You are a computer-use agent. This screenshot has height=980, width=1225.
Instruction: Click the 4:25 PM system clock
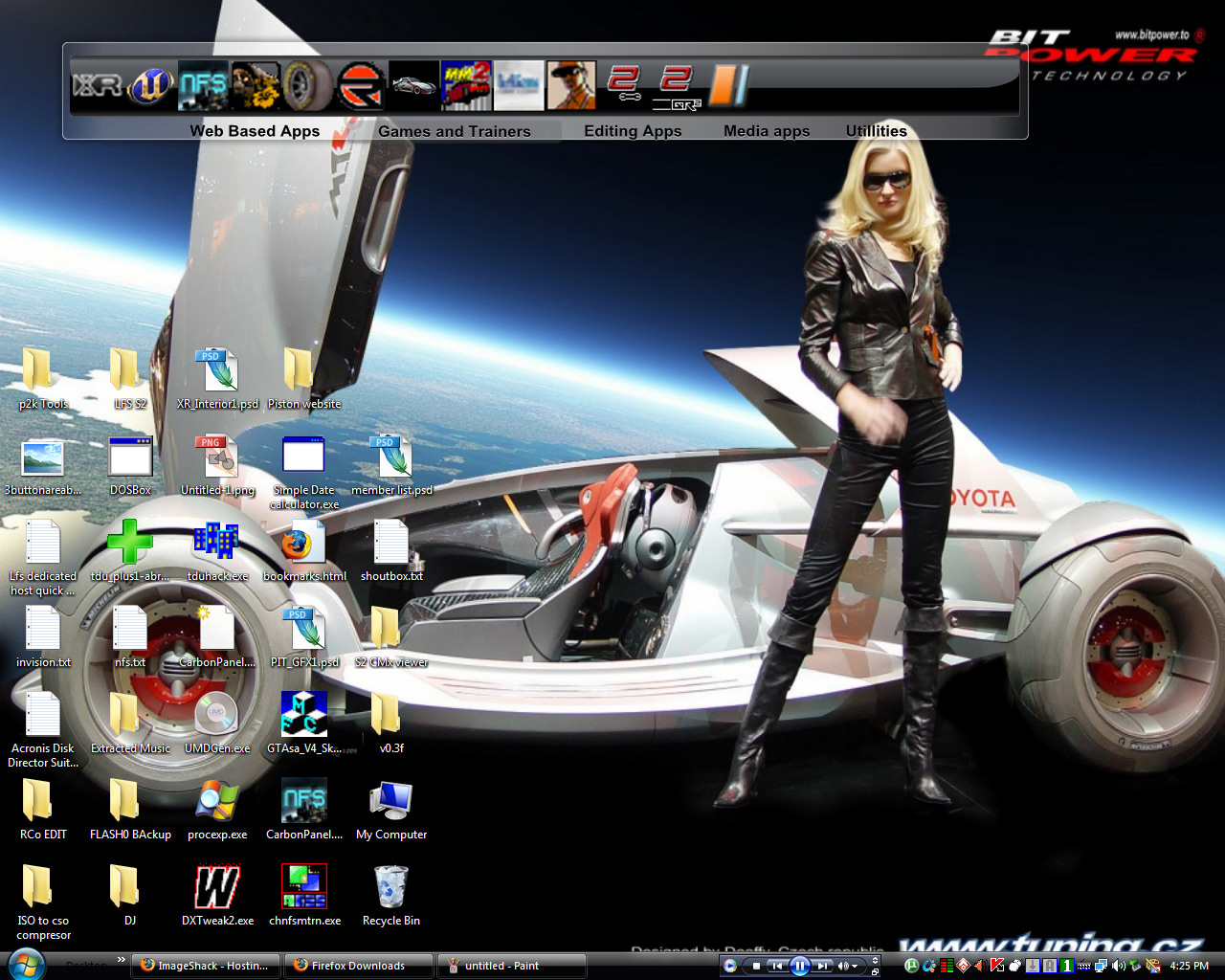coord(1190,966)
